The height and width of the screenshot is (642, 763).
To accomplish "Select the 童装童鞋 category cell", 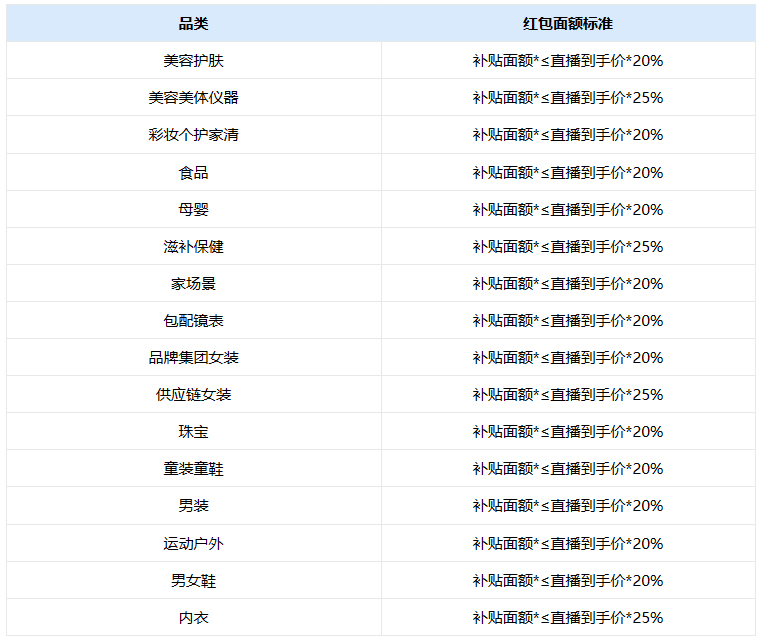I will coord(193,469).
